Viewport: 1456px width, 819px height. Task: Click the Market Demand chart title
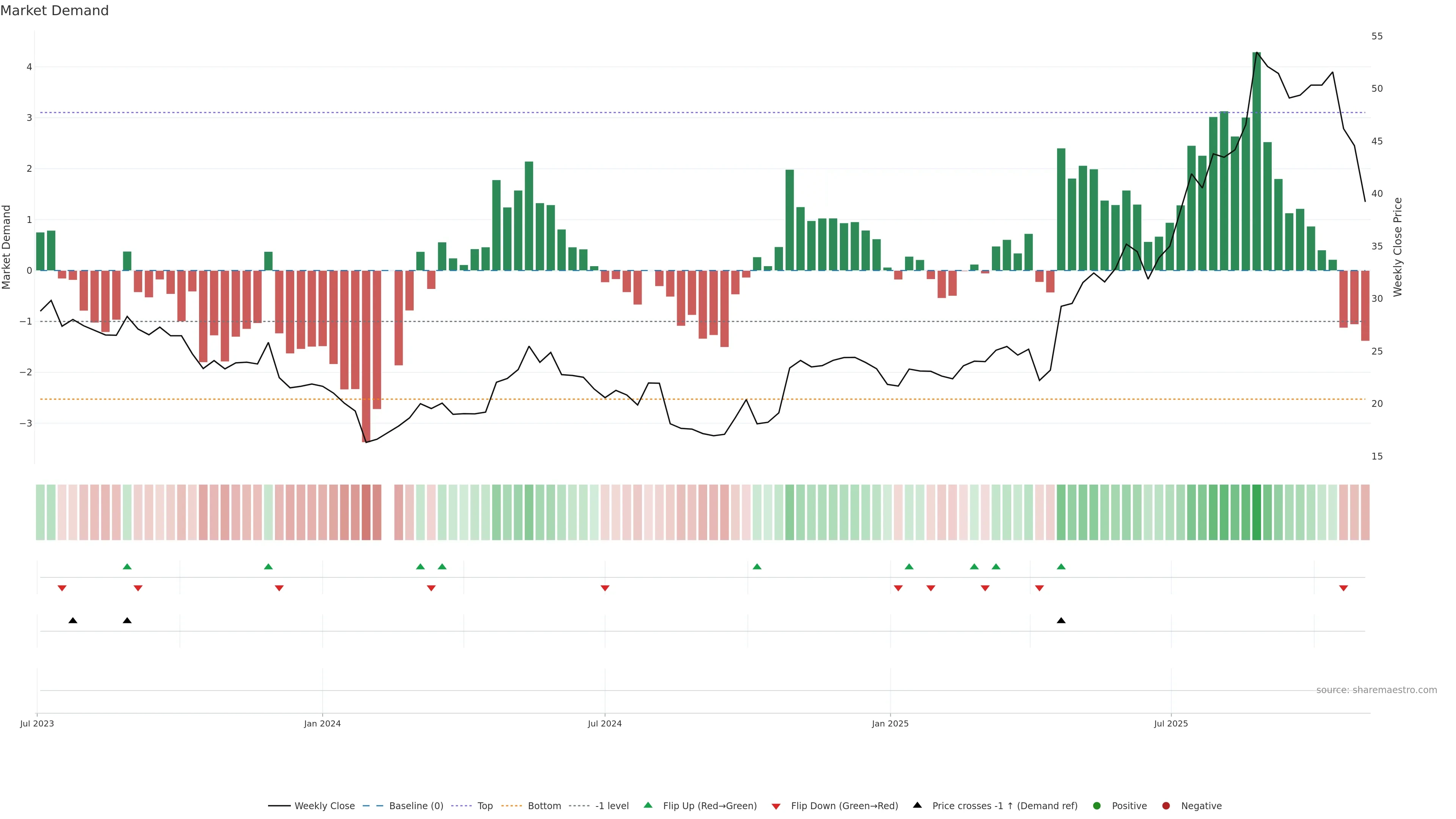[54, 11]
